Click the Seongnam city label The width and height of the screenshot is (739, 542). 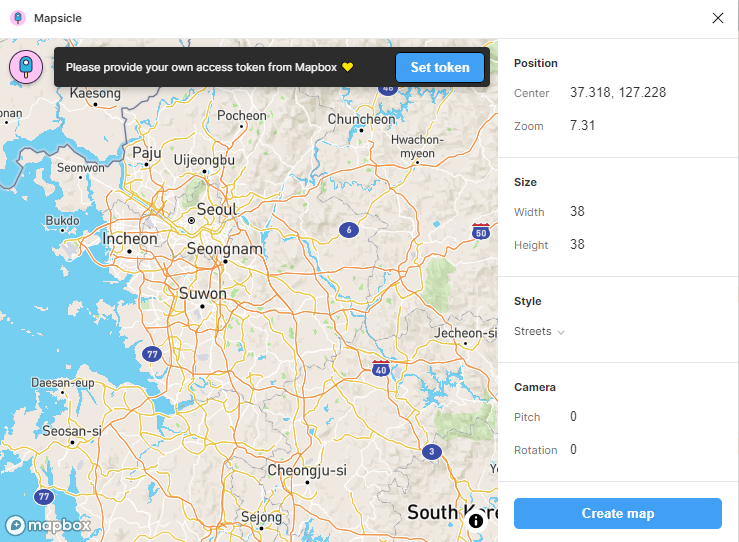[225, 248]
